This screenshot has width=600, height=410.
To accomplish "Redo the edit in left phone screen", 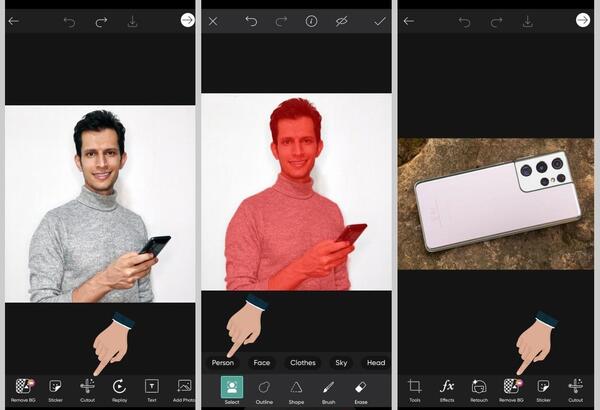I will pos(101,22).
